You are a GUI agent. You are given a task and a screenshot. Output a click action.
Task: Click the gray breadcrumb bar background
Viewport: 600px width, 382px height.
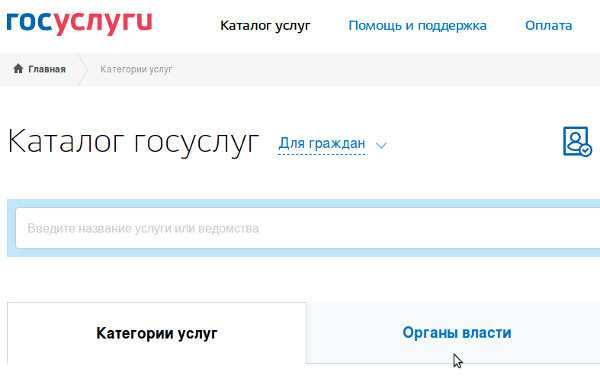click(x=383, y=69)
